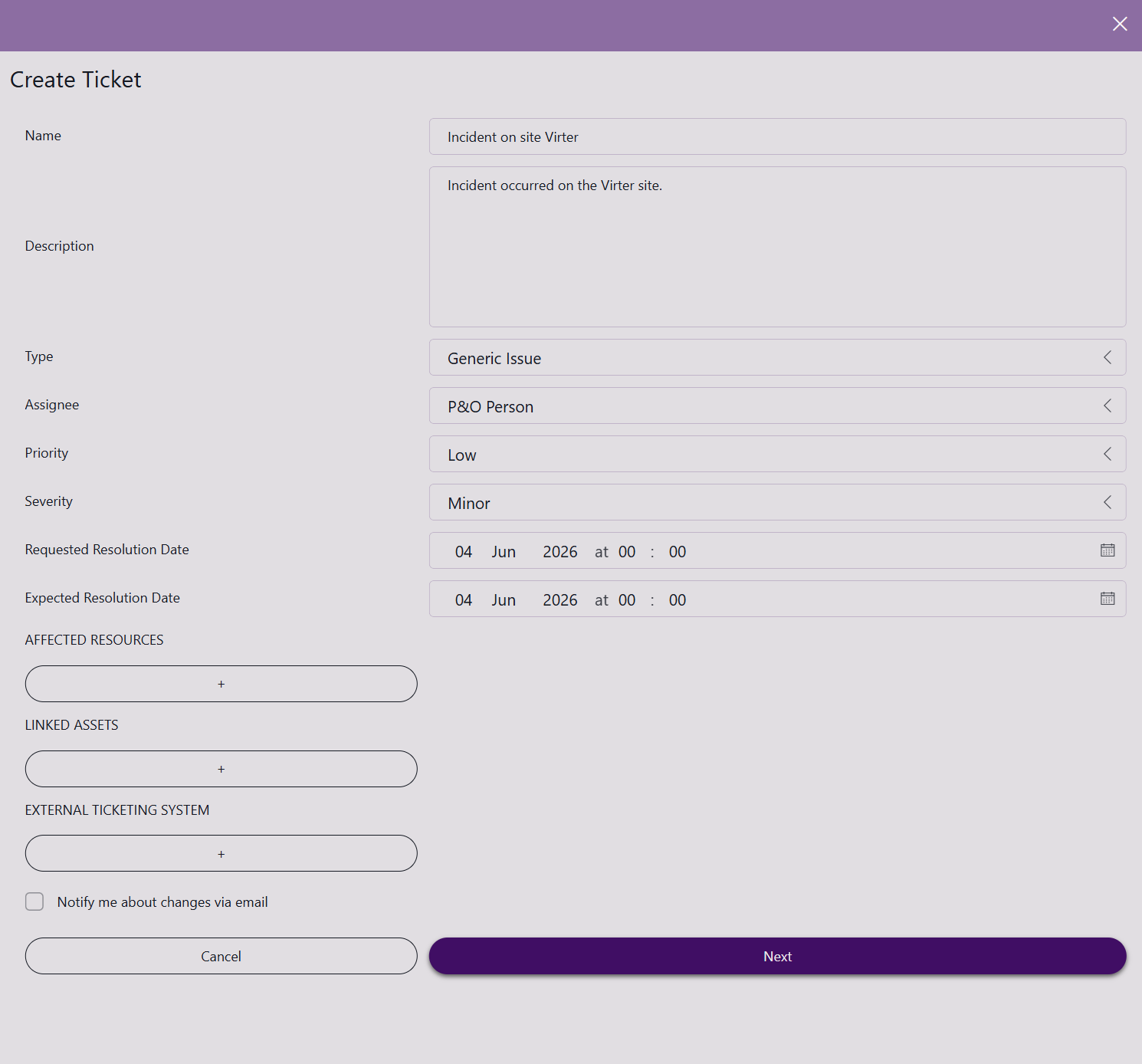Click the 'Minor' severity value

469,504
